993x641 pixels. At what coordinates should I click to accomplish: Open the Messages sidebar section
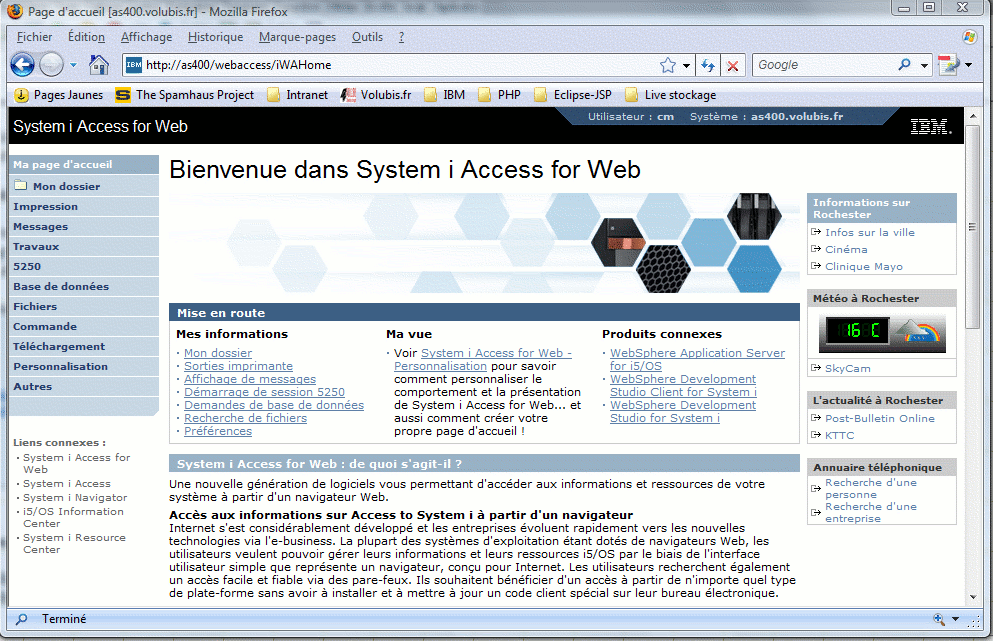click(x=84, y=227)
